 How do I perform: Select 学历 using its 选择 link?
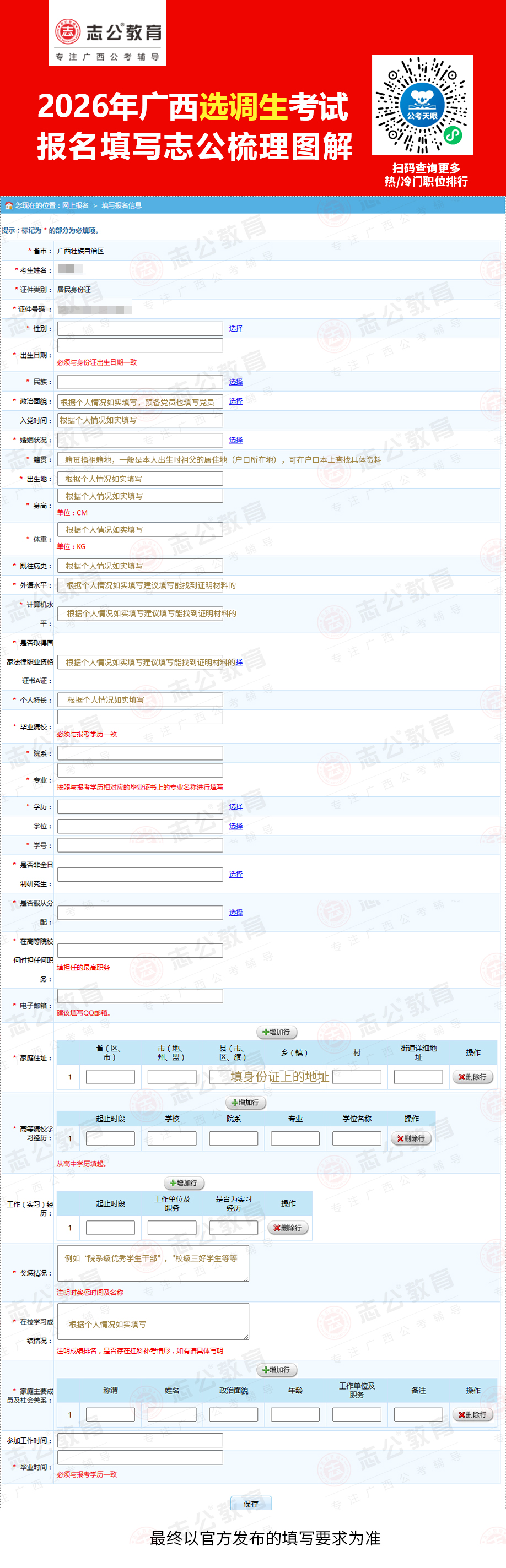point(236,807)
